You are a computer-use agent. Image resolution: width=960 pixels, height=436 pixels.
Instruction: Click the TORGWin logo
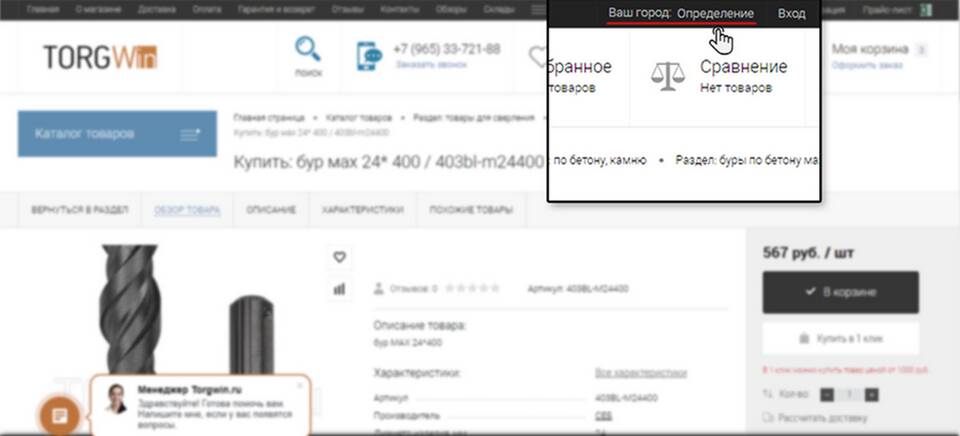[99, 58]
